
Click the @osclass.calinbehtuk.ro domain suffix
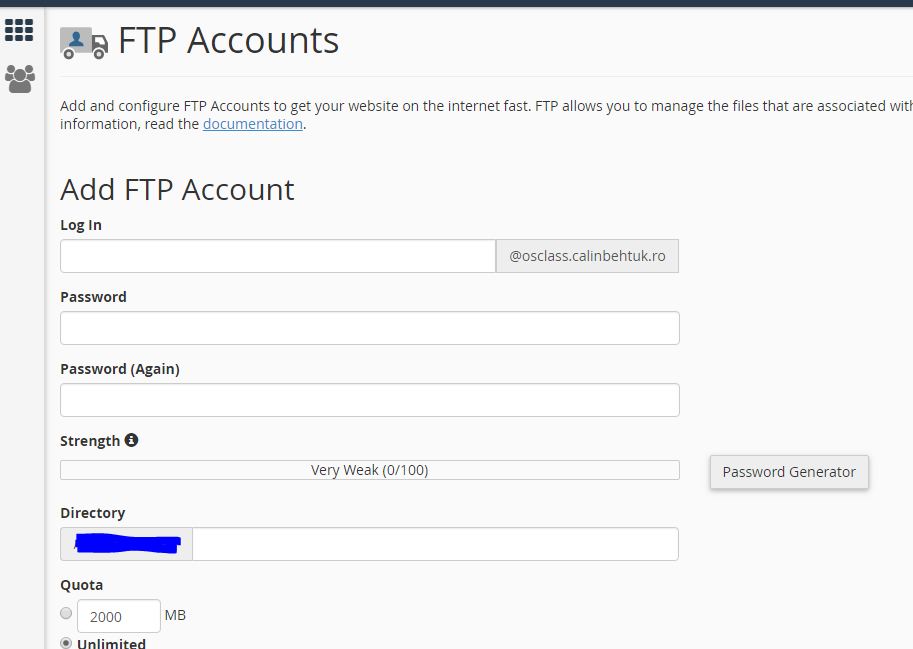click(x=587, y=256)
